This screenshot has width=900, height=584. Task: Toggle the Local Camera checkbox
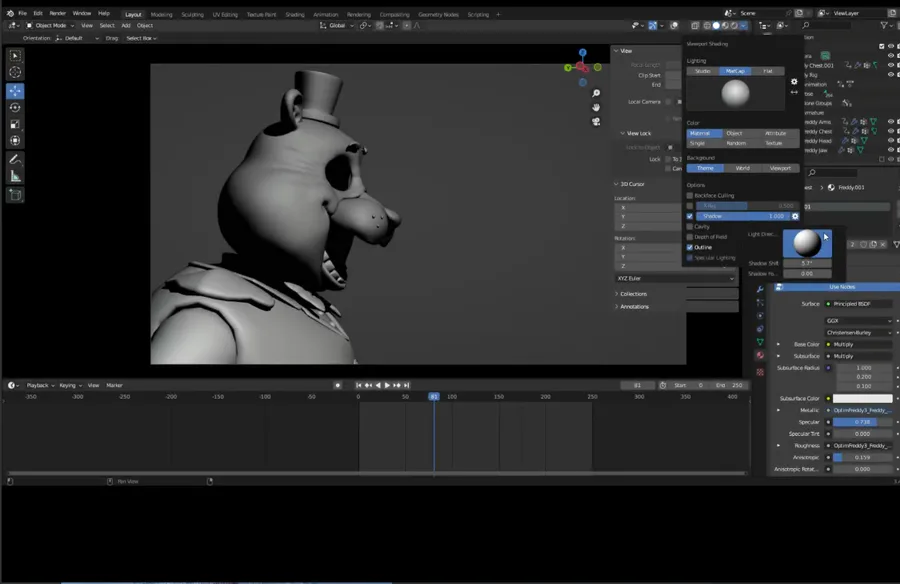[x=669, y=102]
